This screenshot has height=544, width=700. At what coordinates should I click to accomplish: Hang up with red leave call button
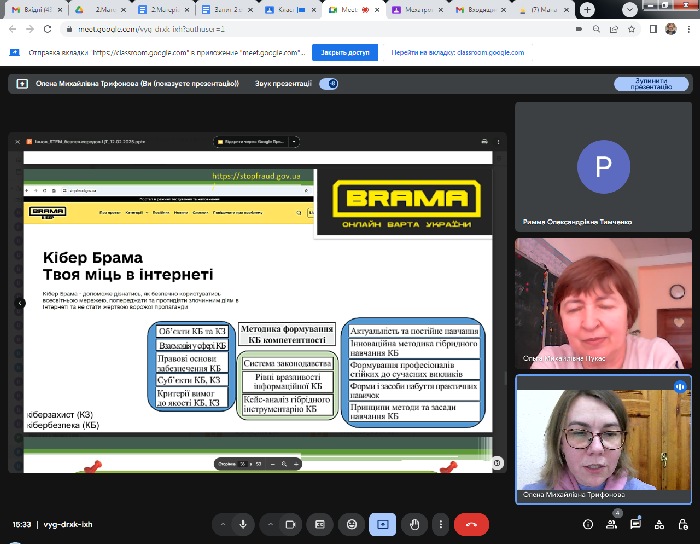471,523
